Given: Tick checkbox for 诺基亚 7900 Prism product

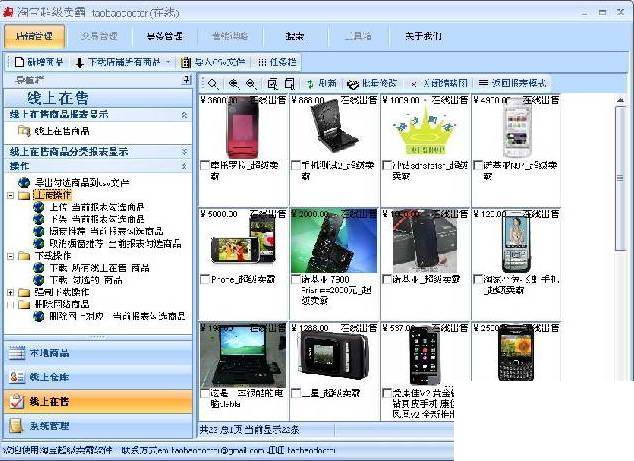Looking at the screenshot, I should (296, 279).
